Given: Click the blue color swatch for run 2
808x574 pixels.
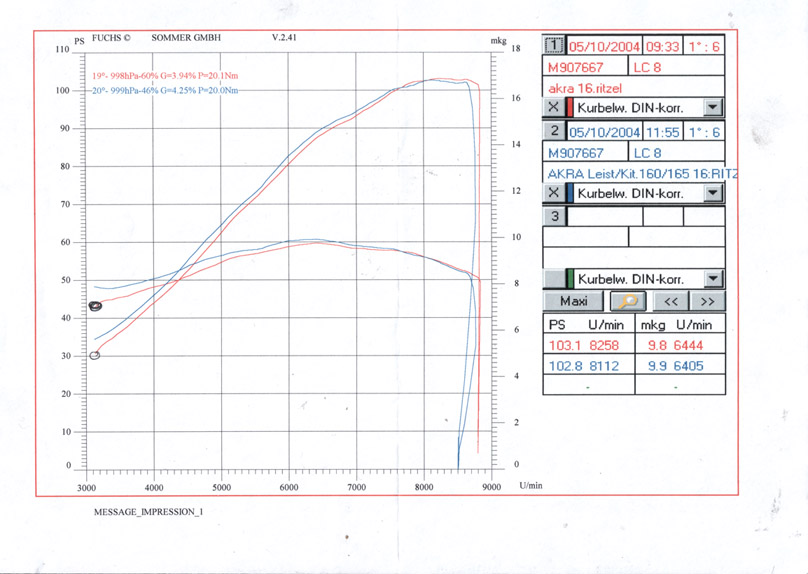Looking at the screenshot, I should pos(570,192).
